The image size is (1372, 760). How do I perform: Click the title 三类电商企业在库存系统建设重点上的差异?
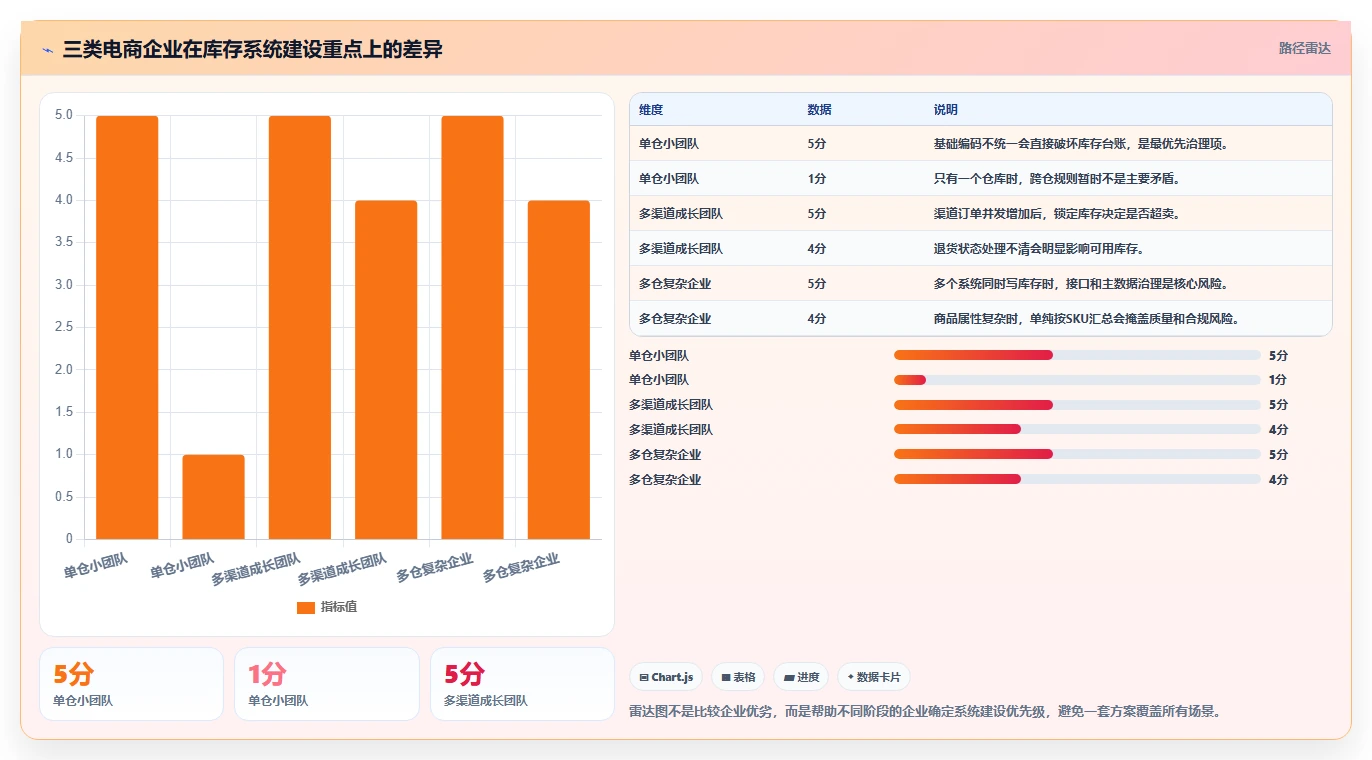click(x=252, y=50)
